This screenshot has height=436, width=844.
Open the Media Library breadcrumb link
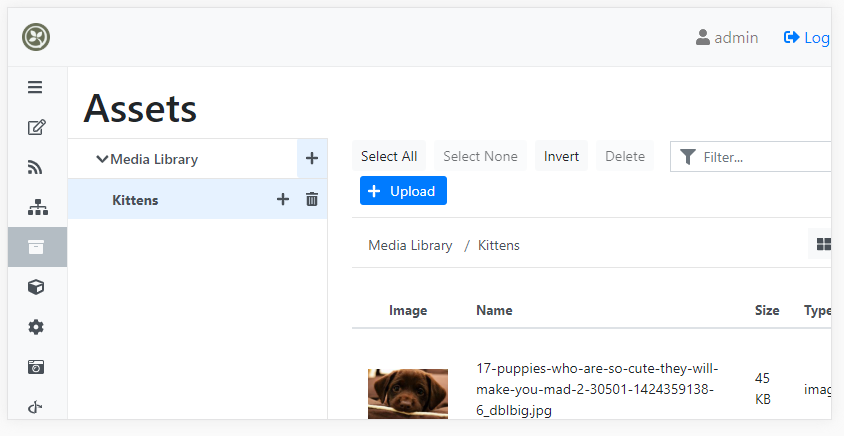tap(410, 245)
